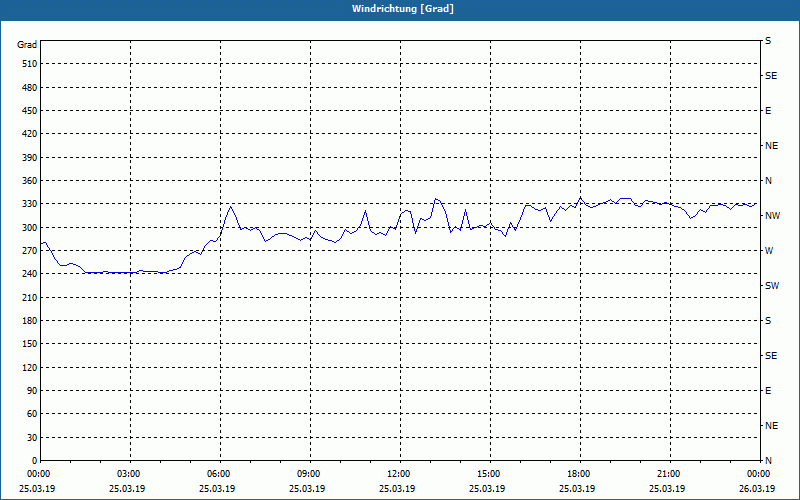Select the 510 axis value

pos(30,64)
